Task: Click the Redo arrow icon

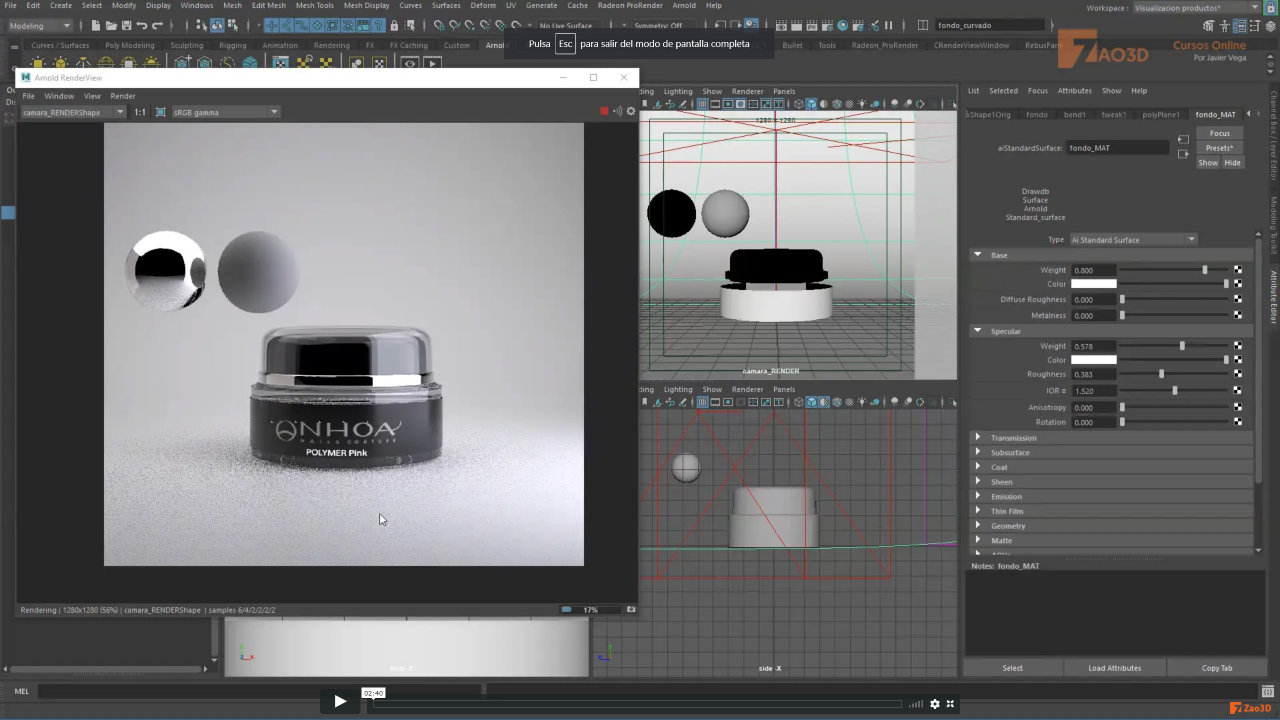Action: tap(158, 25)
